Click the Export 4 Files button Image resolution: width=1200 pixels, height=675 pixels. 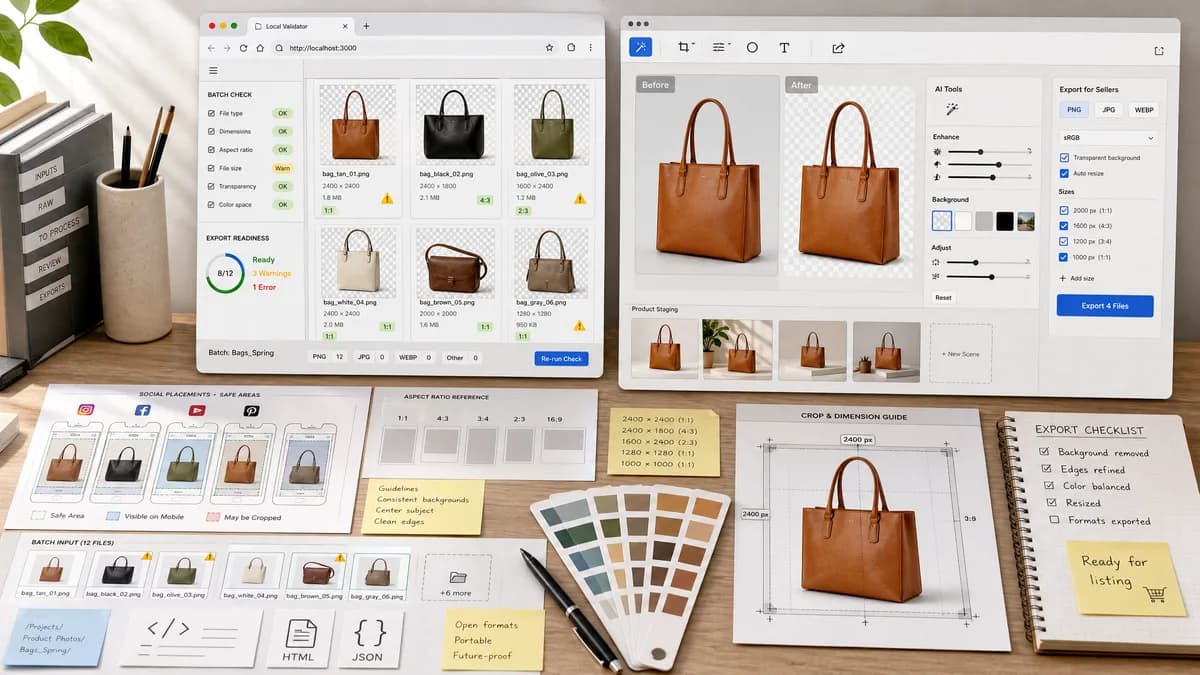pyautogui.click(x=1105, y=306)
